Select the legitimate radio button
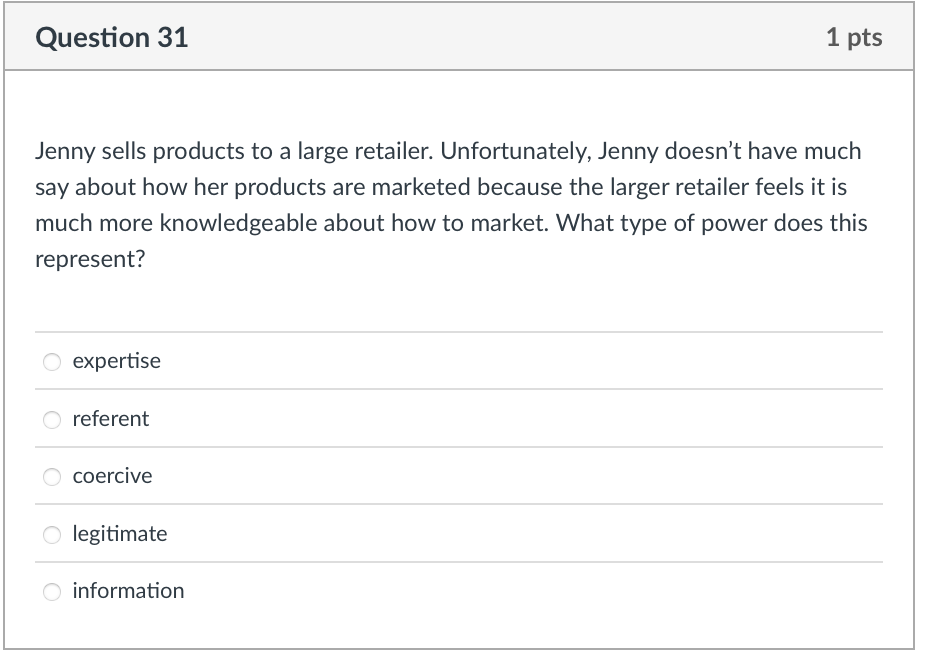The width and height of the screenshot is (926, 670). [x=52, y=534]
